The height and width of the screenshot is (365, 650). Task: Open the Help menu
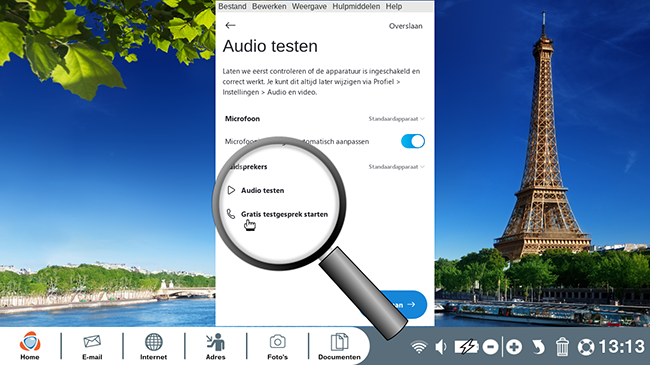point(394,6)
